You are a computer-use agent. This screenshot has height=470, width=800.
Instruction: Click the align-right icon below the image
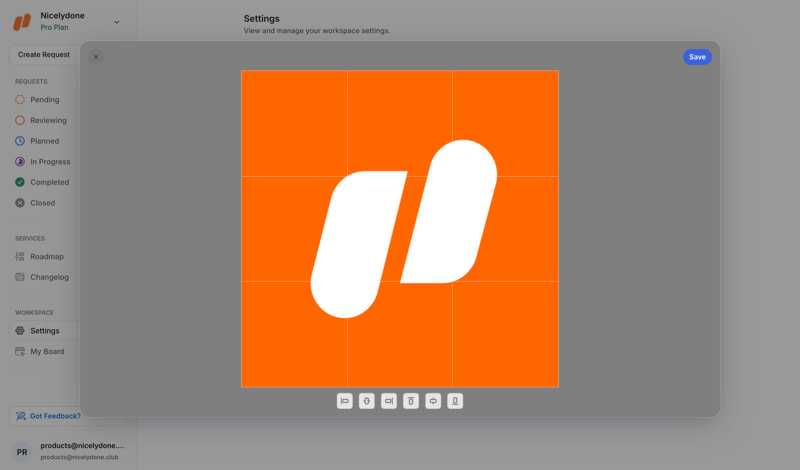[389, 401]
